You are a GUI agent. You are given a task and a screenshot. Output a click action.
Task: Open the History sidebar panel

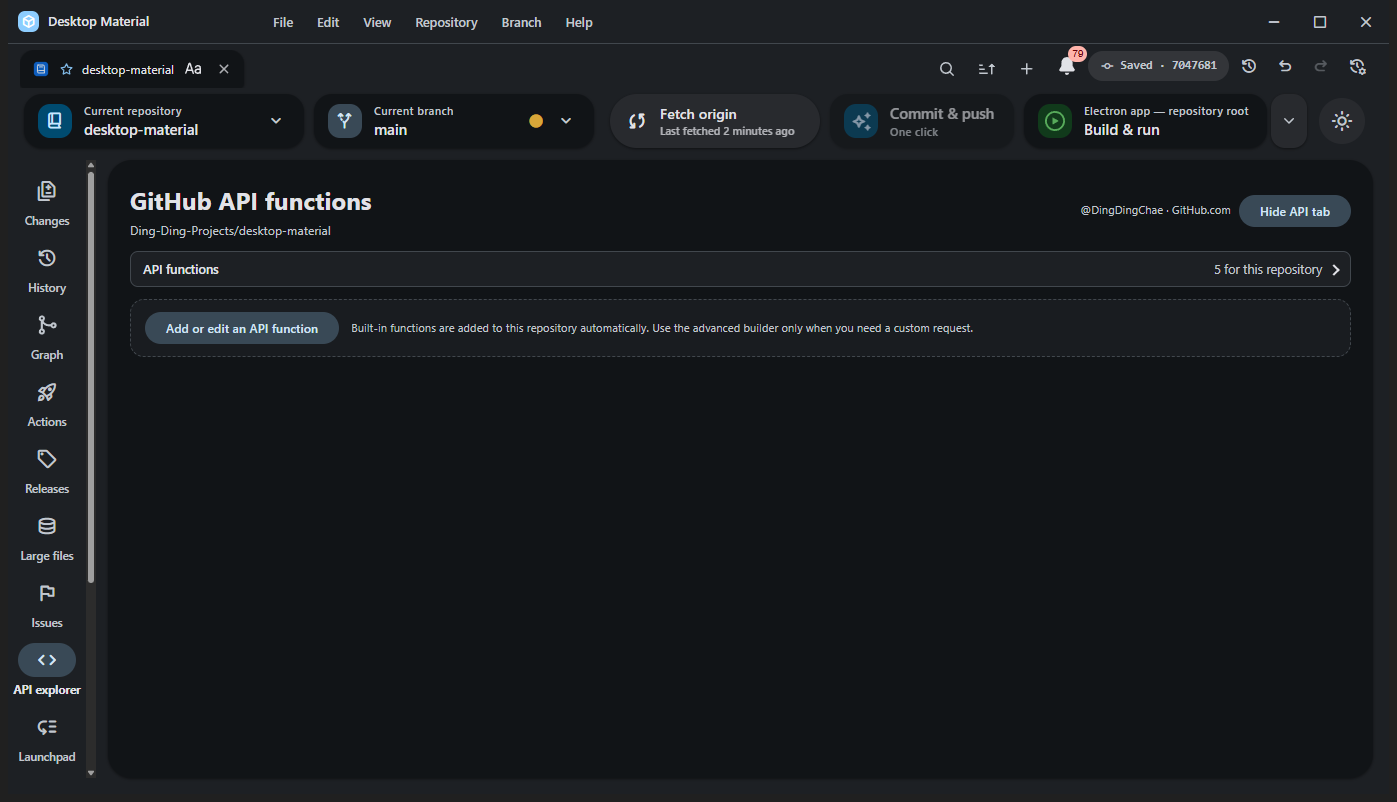[x=47, y=270]
